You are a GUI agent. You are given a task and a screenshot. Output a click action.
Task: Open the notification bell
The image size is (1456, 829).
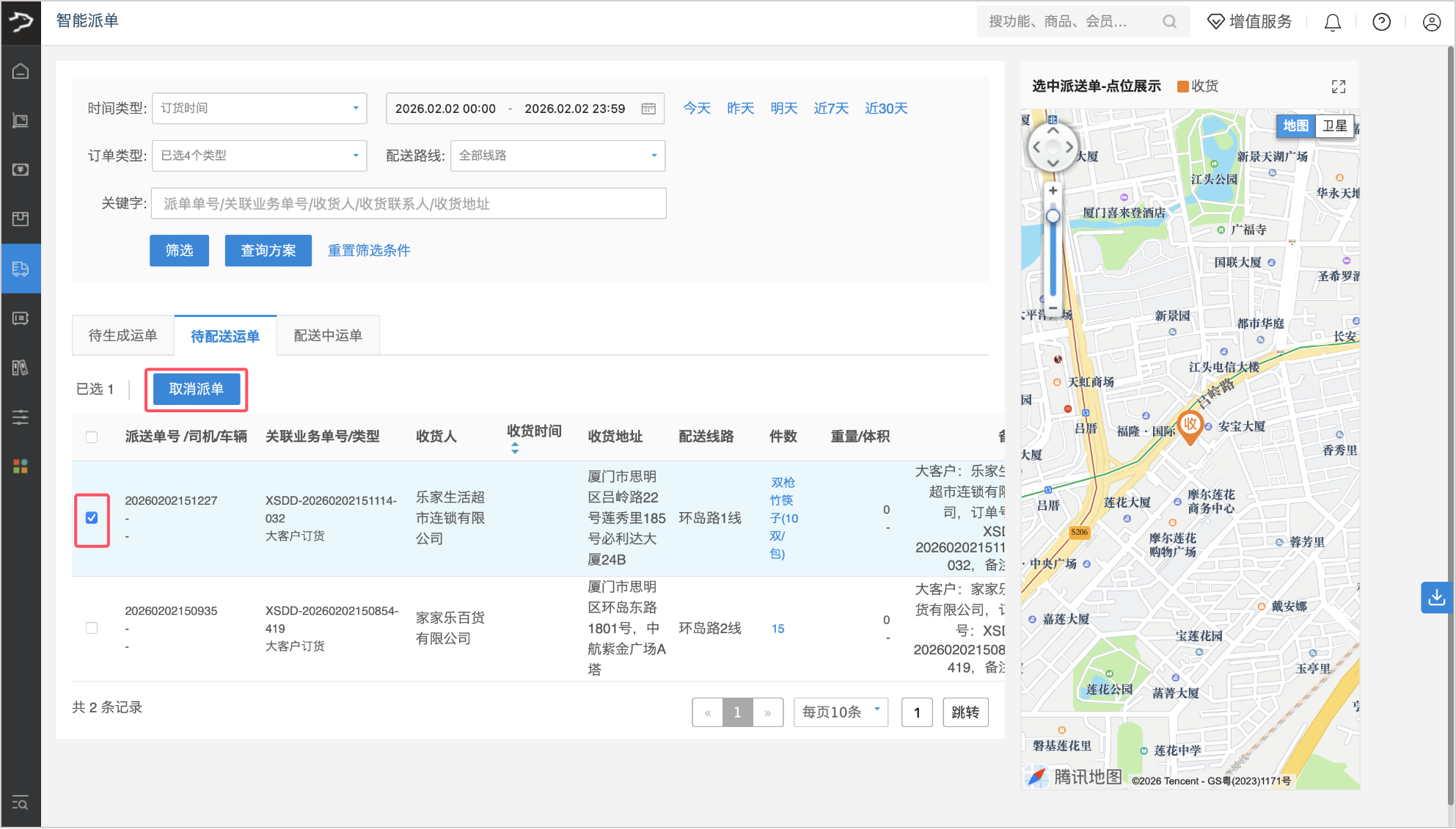1332,22
